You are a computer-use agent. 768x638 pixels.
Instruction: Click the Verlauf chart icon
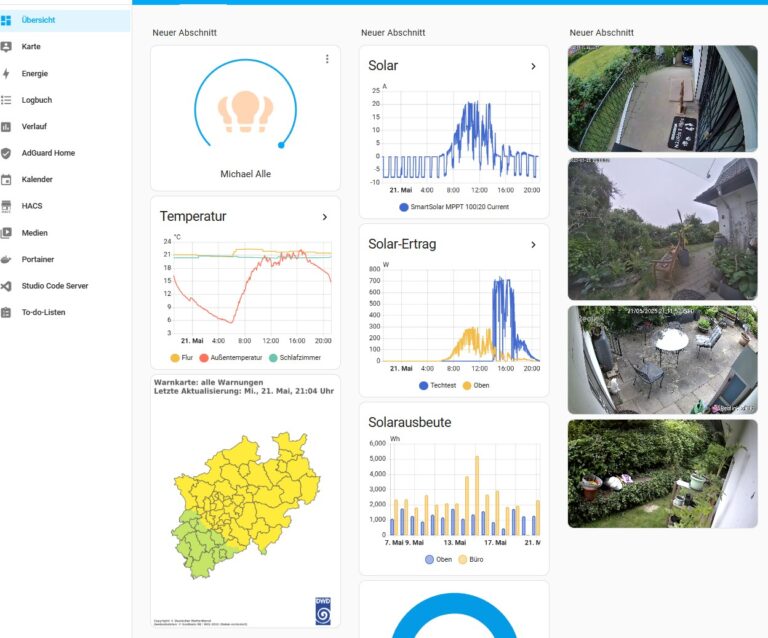(6, 126)
